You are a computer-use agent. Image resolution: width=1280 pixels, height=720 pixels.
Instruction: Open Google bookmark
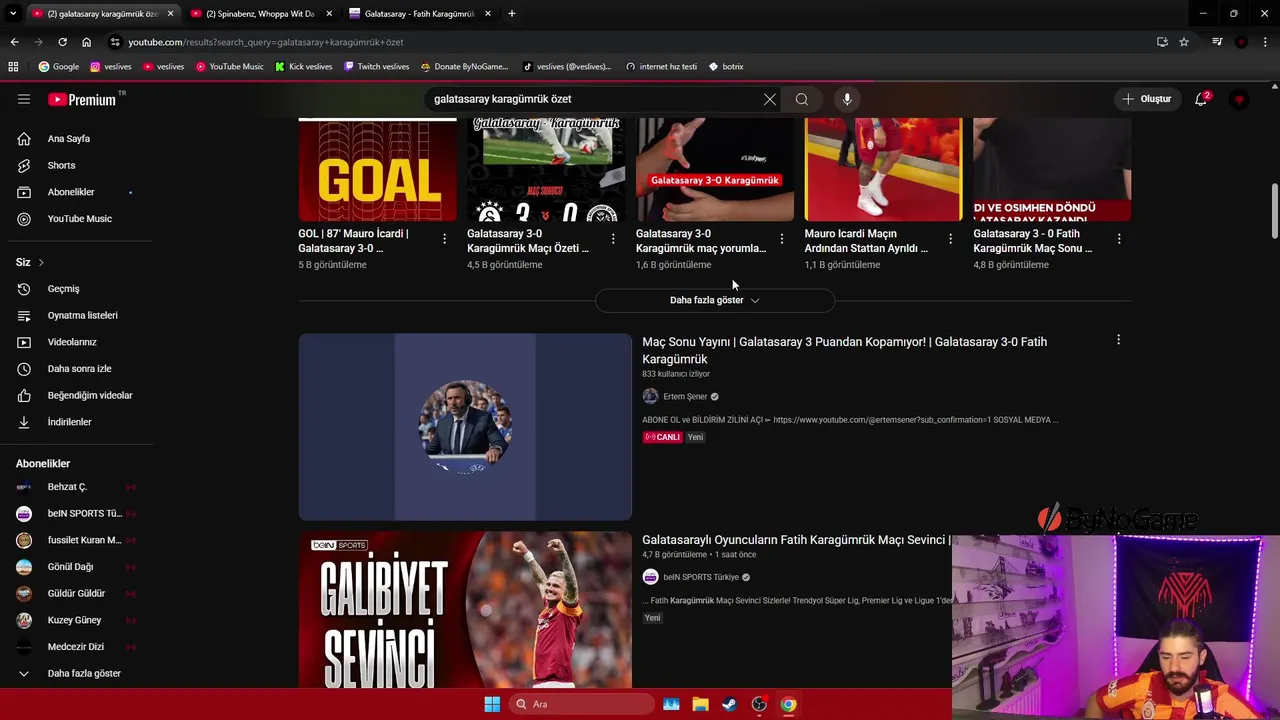tap(58, 67)
